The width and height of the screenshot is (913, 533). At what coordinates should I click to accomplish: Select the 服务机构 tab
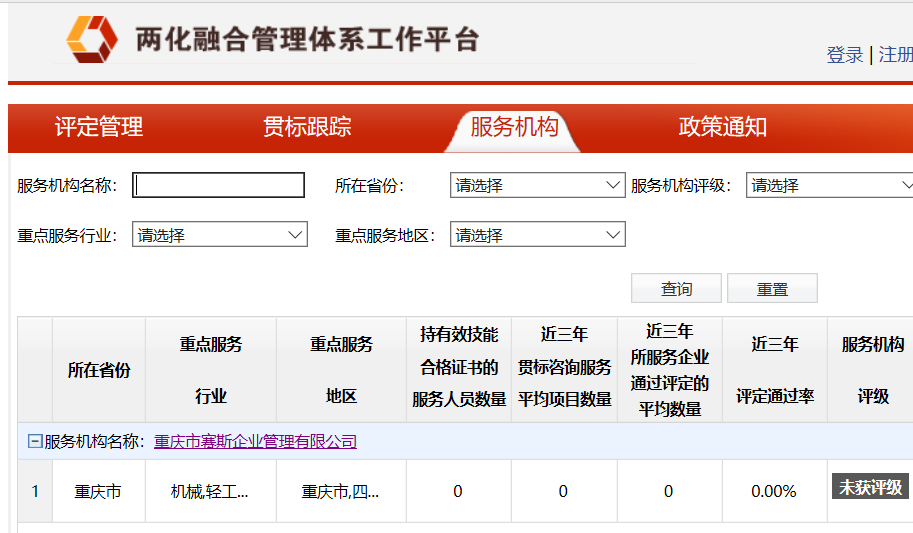[514, 127]
